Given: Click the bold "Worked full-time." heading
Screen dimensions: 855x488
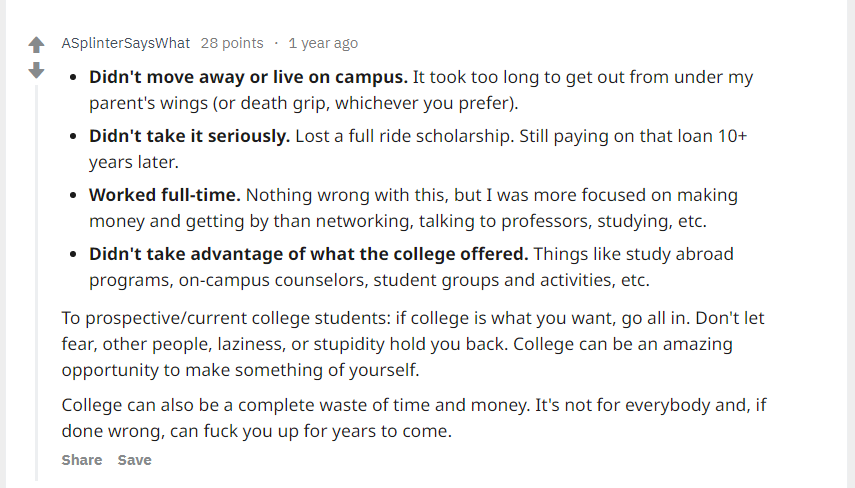Looking at the screenshot, I should (x=164, y=195).
